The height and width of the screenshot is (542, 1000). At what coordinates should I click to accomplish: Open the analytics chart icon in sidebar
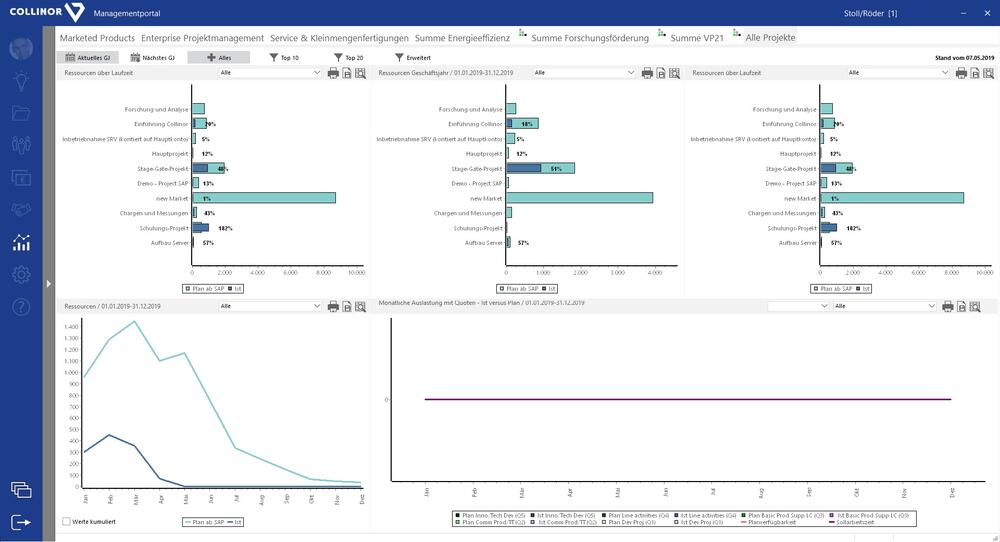[x=21, y=242]
